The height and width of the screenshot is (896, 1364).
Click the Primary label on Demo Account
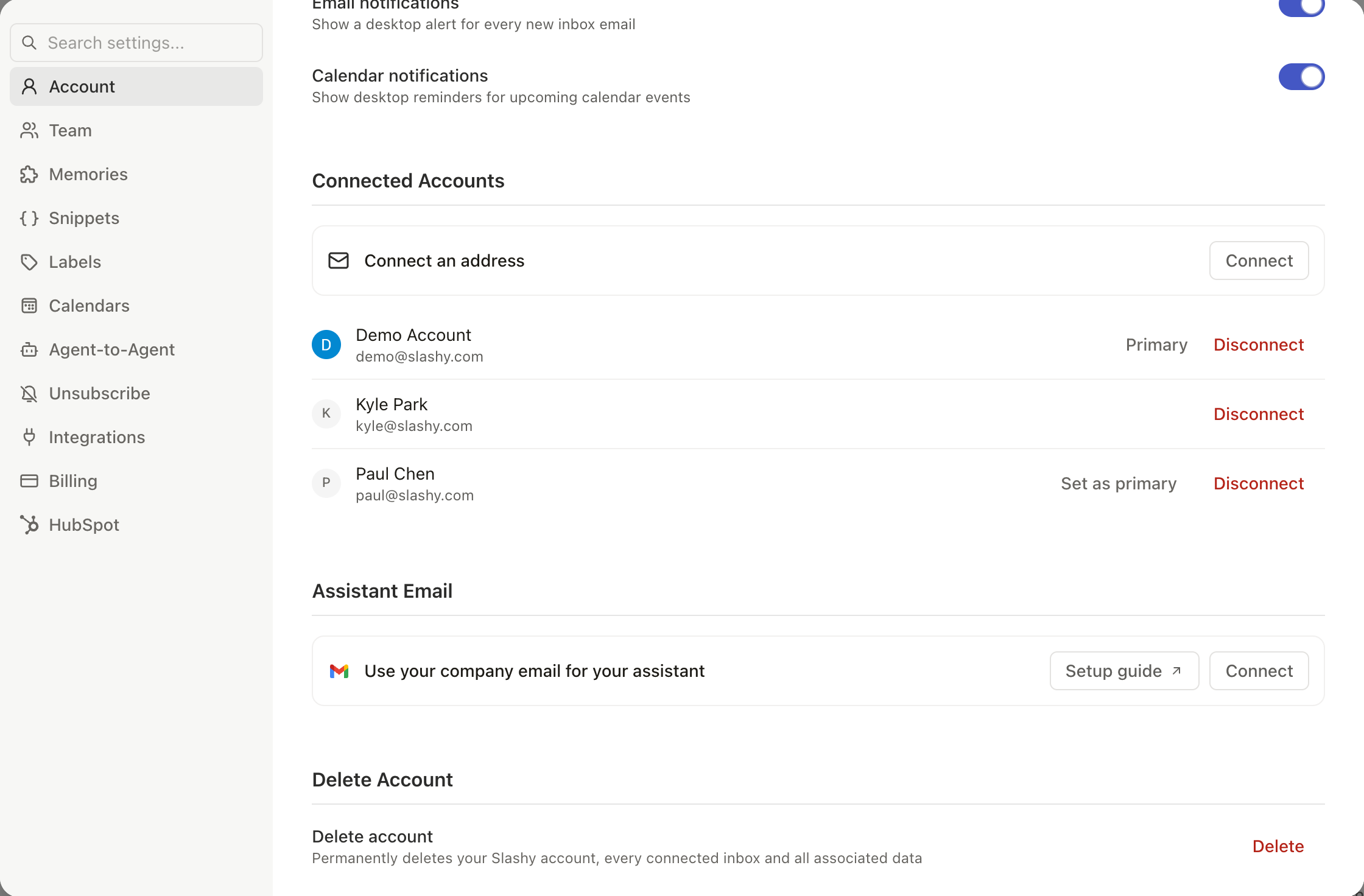[x=1156, y=345]
